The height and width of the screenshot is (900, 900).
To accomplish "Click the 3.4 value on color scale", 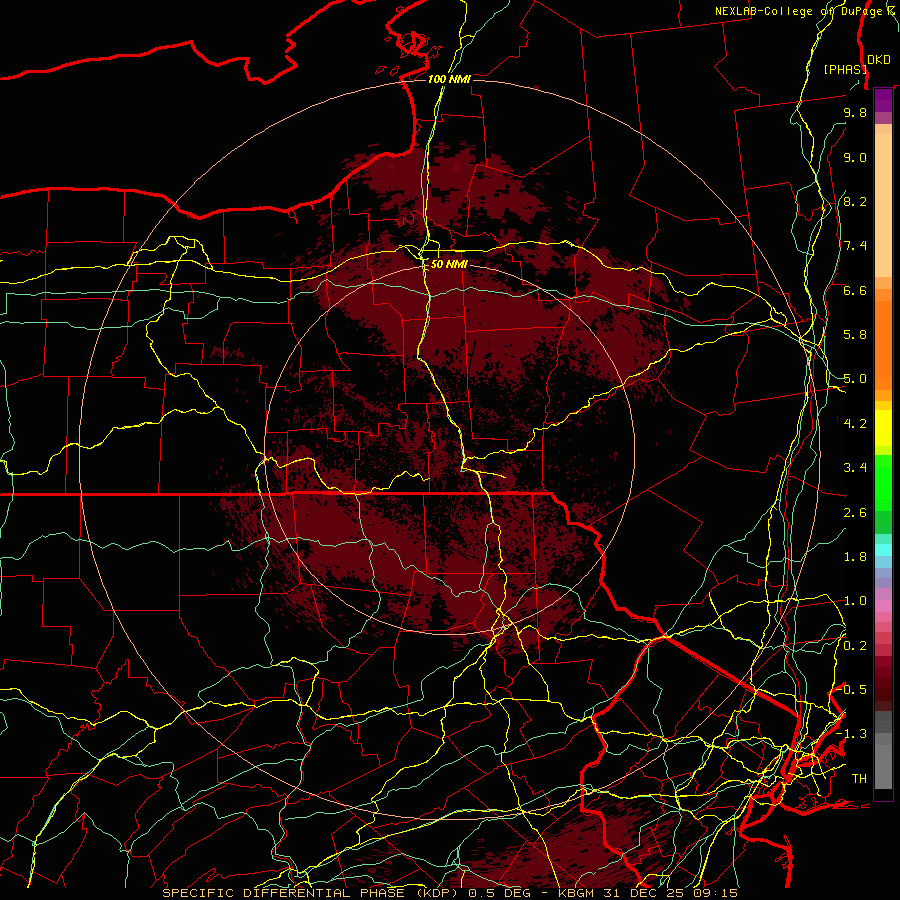I will click(x=855, y=468).
